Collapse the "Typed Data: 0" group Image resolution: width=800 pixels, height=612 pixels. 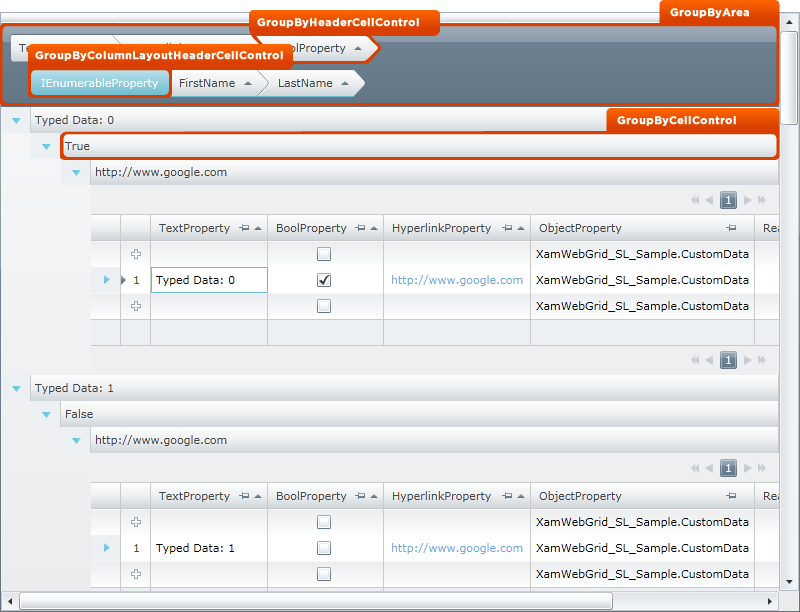(x=16, y=121)
